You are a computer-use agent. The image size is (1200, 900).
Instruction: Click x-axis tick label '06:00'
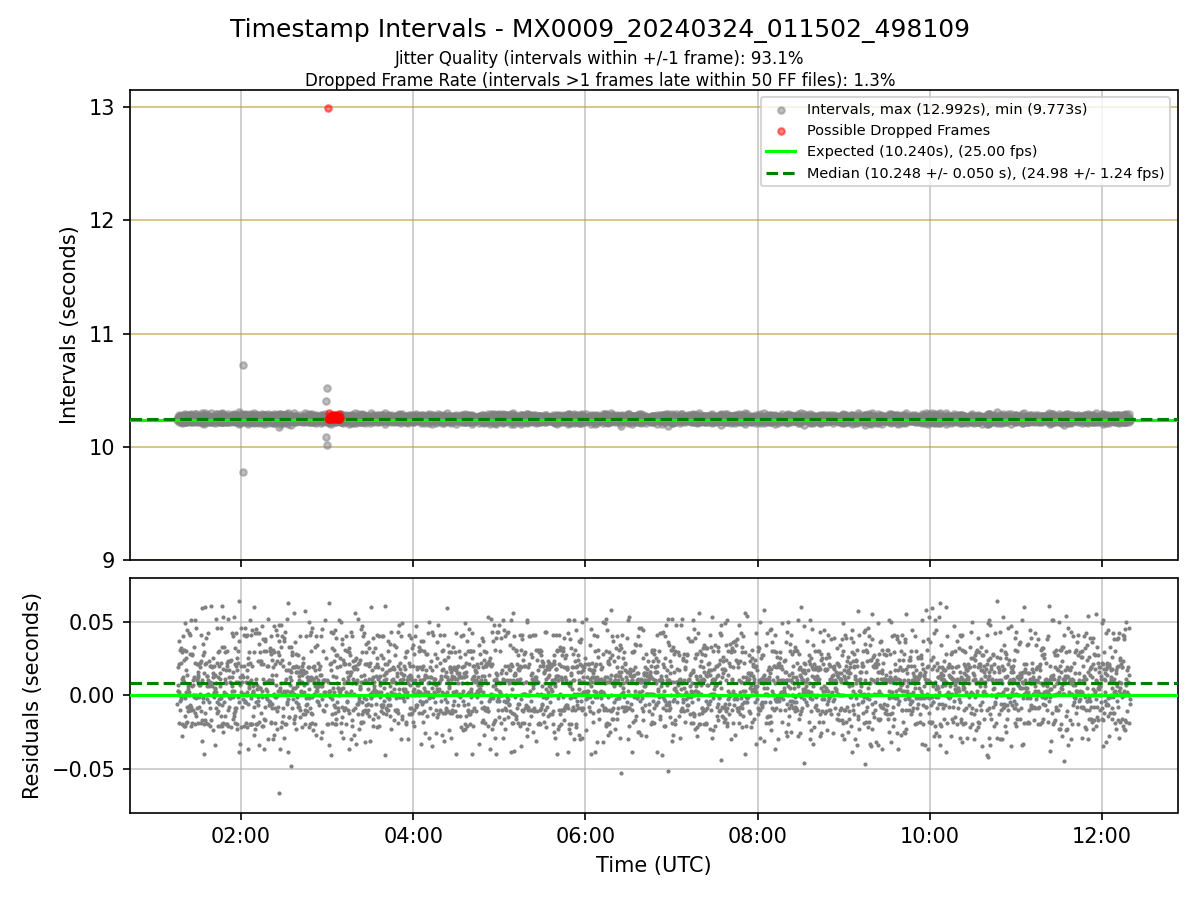[585, 834]
